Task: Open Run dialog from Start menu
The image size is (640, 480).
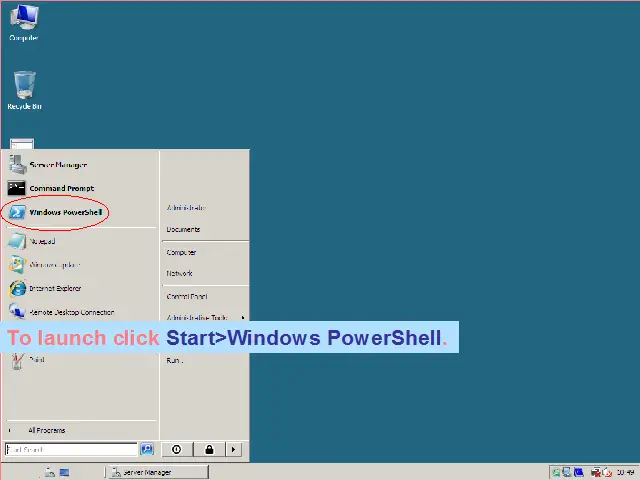Action: point(175,360)
